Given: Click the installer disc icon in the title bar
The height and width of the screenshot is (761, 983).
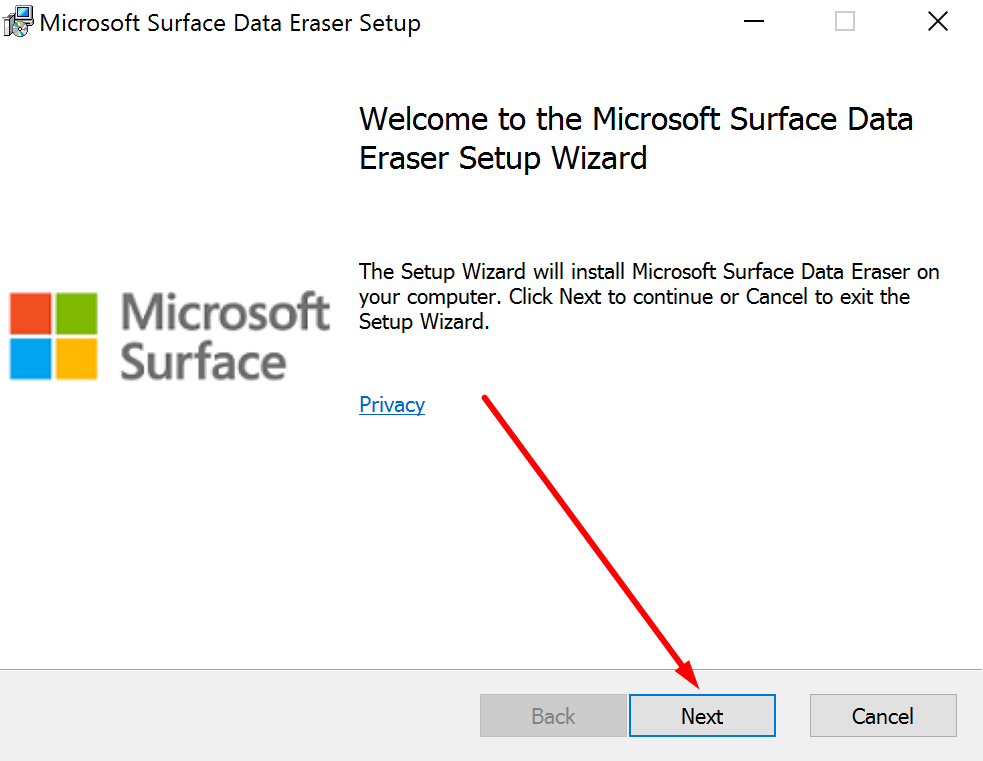Looking at the screenshot, I should pyautogui.click(x=17, y=21).
